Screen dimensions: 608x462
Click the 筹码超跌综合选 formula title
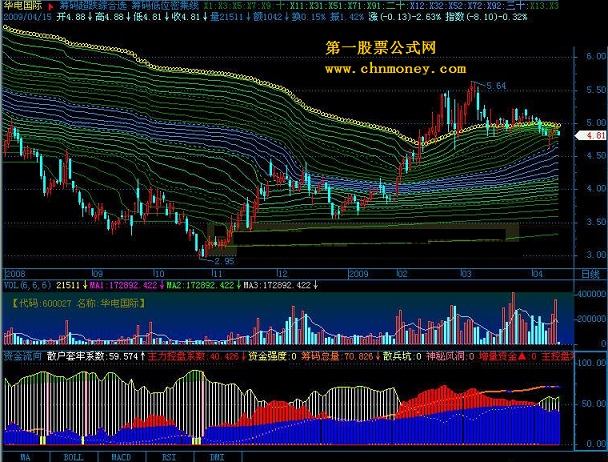93,6
